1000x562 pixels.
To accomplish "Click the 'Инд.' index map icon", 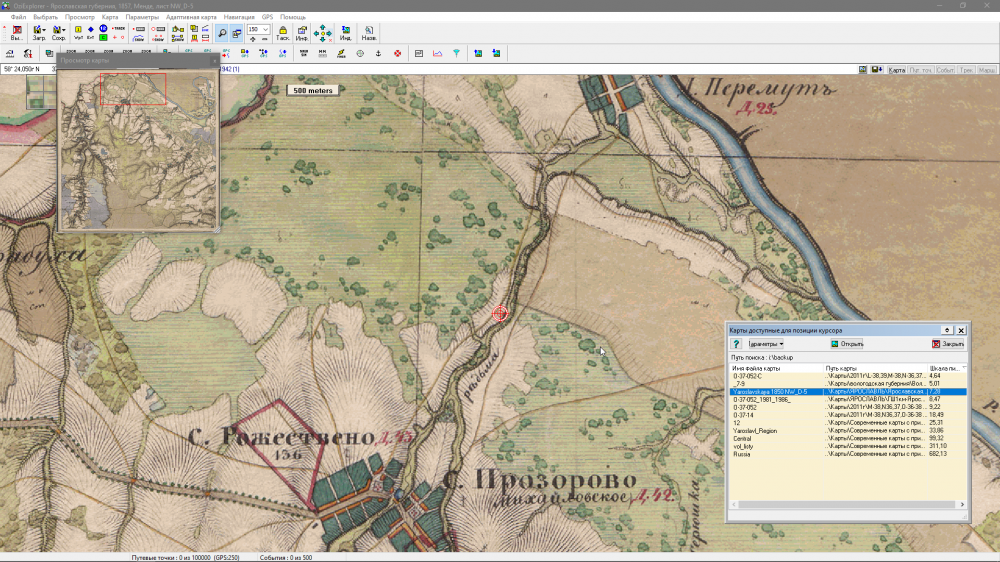I will (345, 33).
